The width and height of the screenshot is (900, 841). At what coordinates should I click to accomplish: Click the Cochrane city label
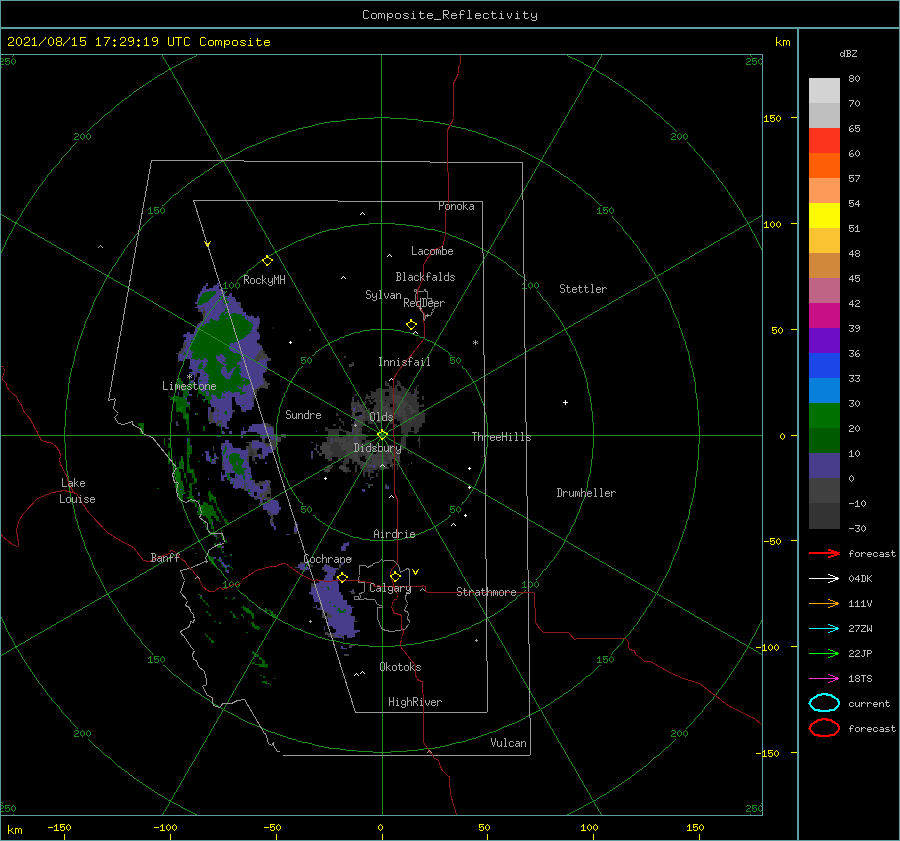(x=327, y=559)
